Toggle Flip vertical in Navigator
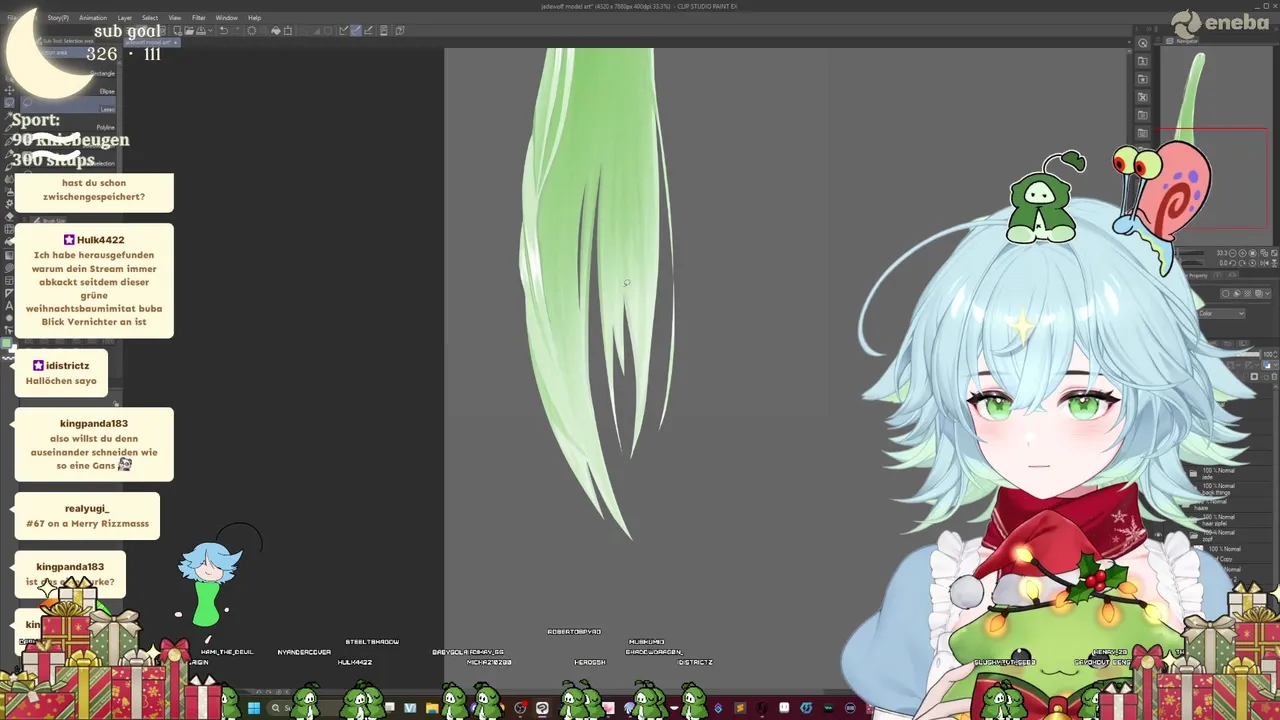Screen dimensions: 1280x720 (1274, 263)
